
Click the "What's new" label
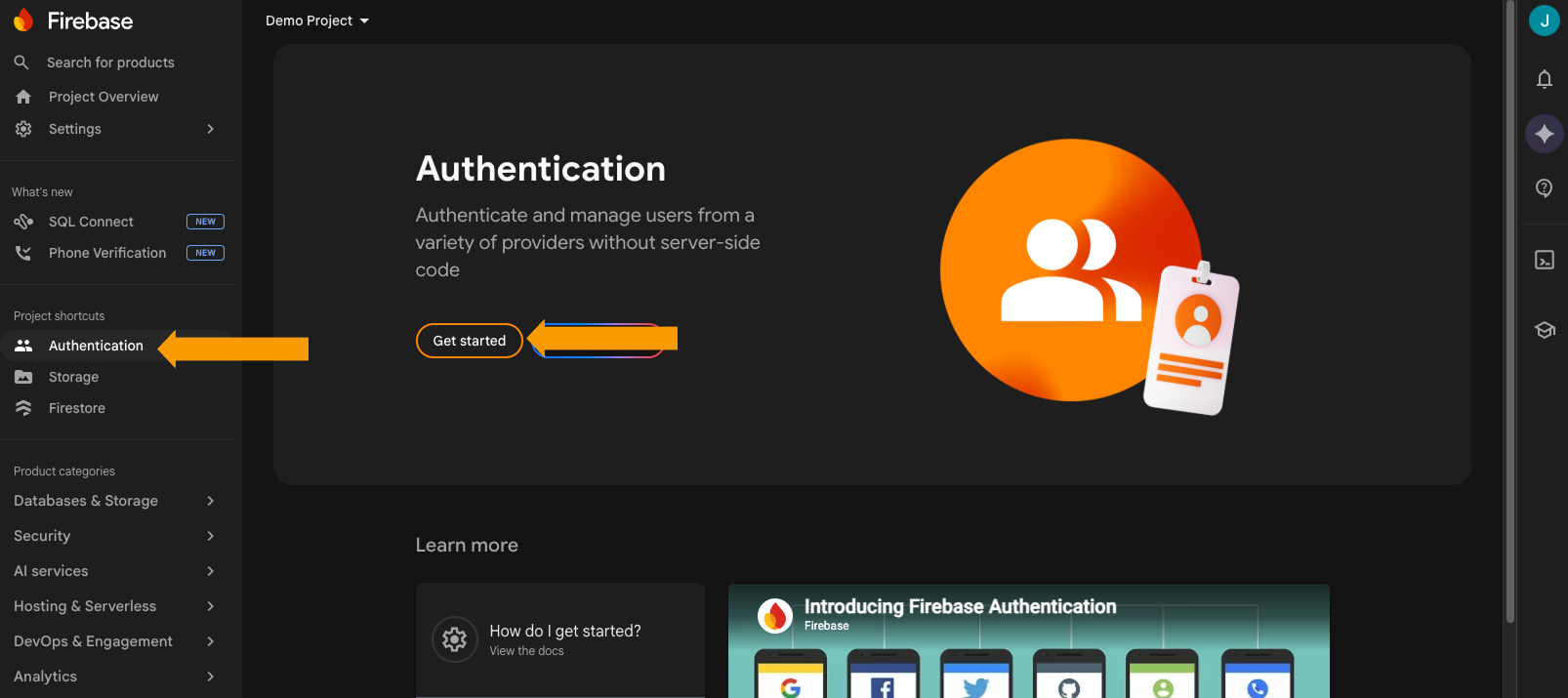coord(42,192)
